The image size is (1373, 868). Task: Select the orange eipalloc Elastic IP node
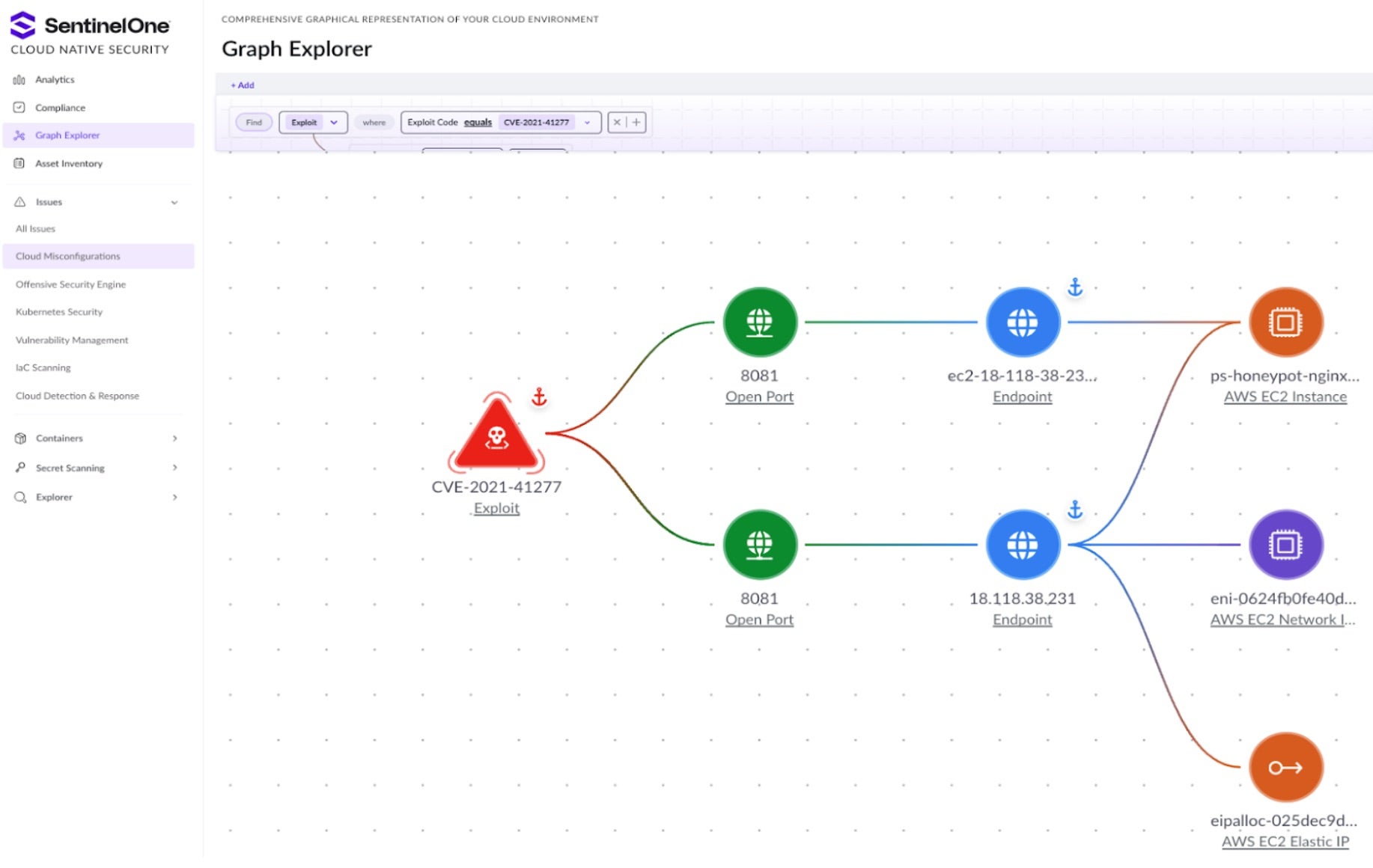tap(1285, 767)
